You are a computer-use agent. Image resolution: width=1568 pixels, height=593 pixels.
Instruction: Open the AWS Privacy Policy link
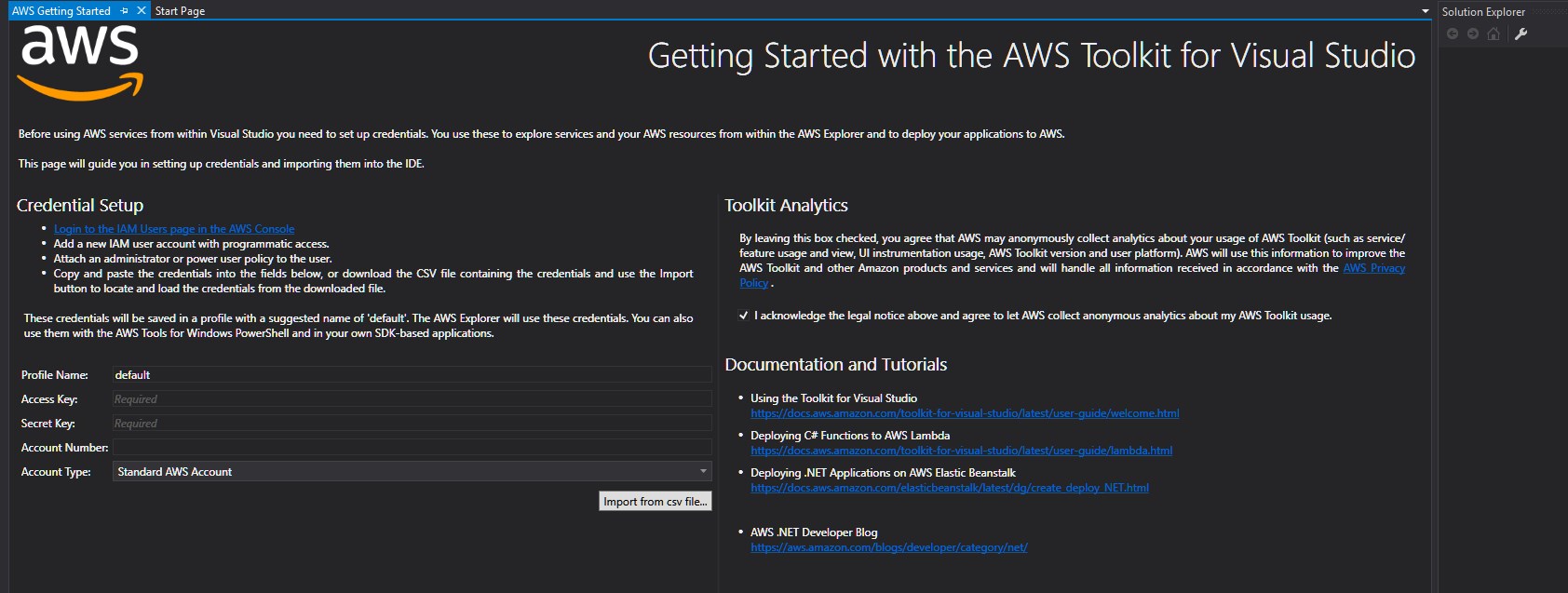pyautogui.click(x=1373, y=268)
